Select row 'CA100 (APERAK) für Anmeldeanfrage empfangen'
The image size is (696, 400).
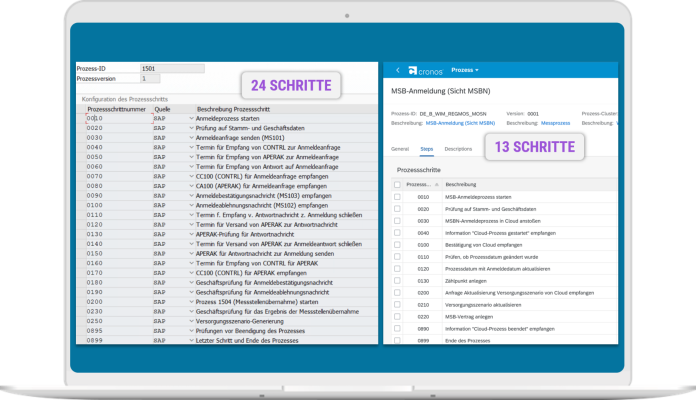pos(261,186)
